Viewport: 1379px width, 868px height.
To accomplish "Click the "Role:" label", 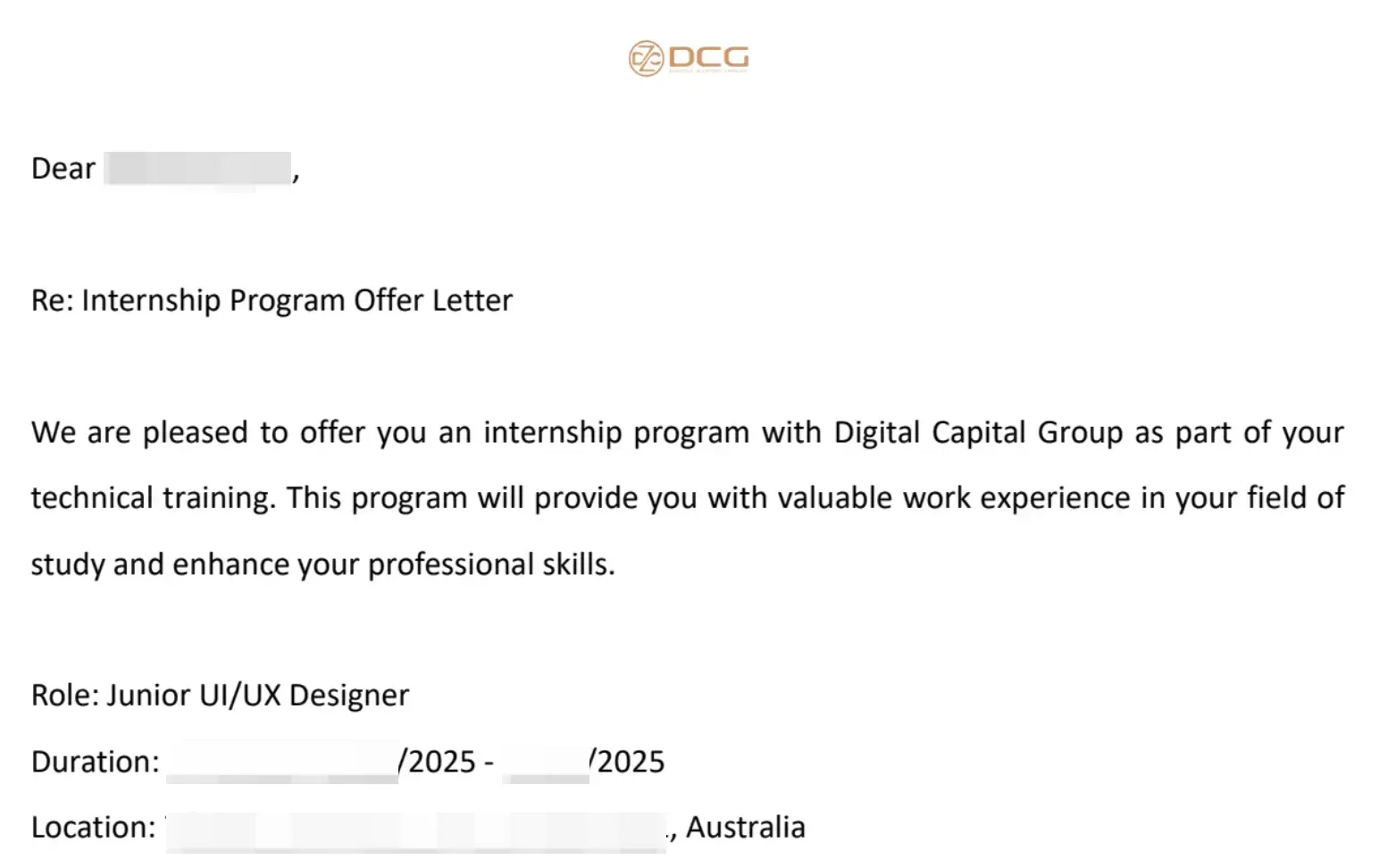I will [65, 695].
